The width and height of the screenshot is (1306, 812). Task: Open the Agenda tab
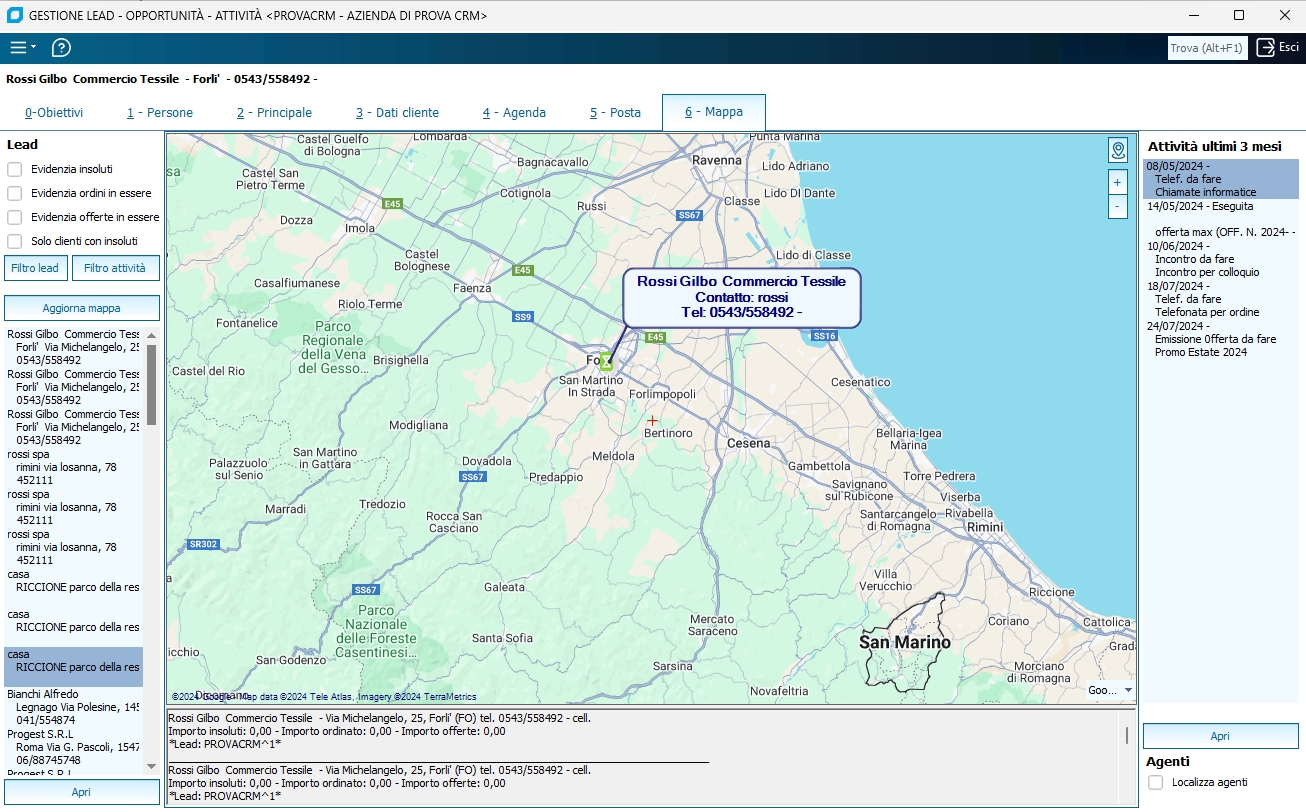point(514,113)
